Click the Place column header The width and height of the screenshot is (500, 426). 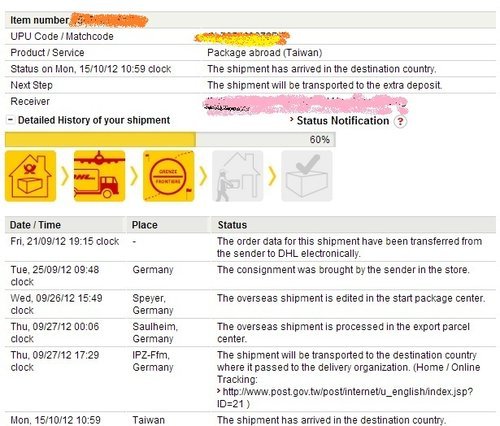pos(144,225)
